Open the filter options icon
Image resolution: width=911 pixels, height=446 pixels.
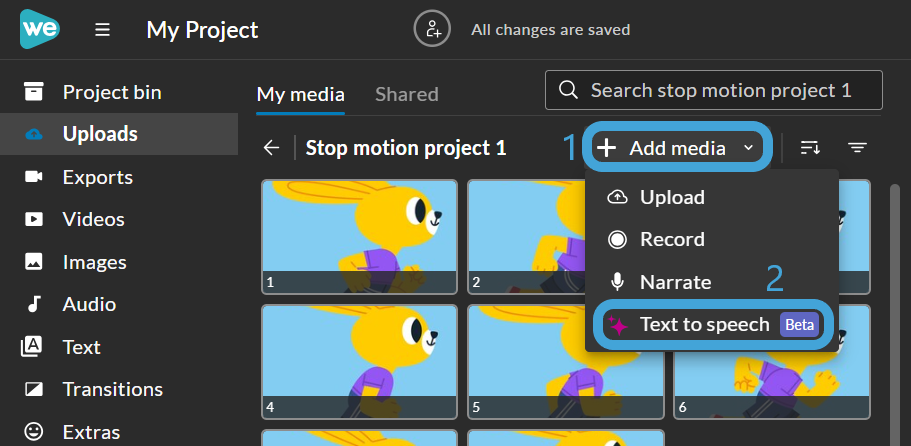pyautogui.click(x=857, y=148)
